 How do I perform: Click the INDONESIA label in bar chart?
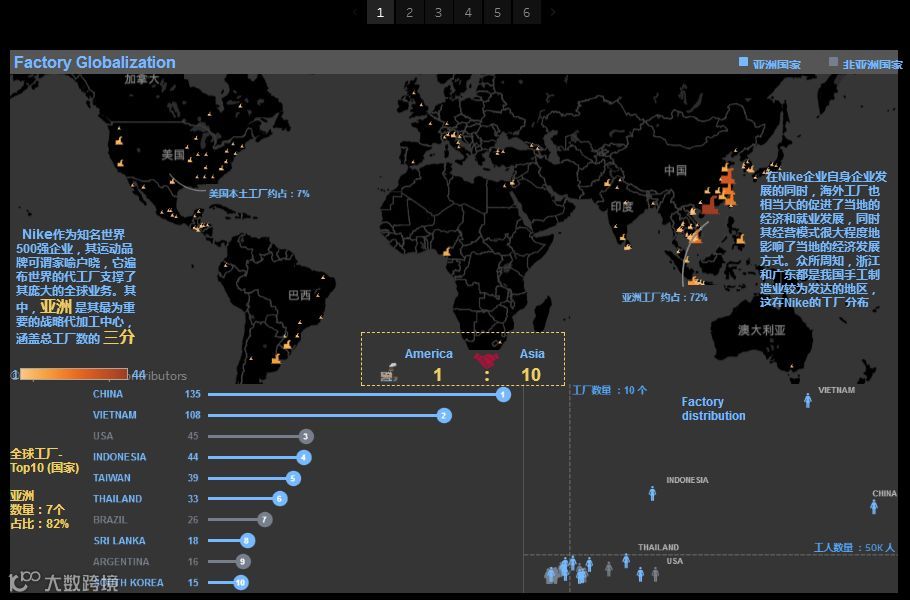click(120, 457)
